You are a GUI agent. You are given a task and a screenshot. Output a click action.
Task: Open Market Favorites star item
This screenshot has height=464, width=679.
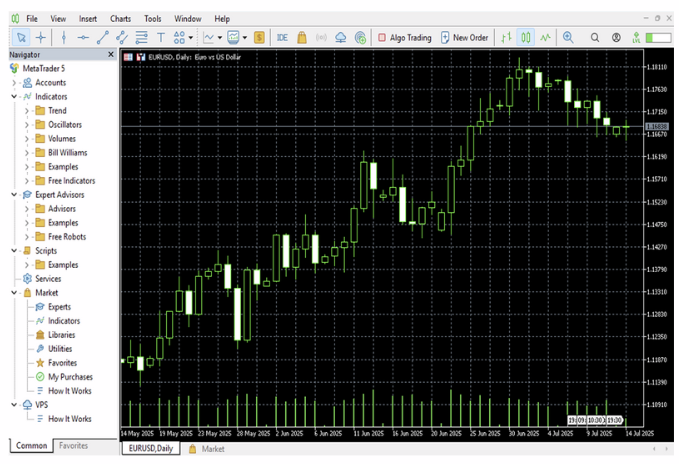[62, 362]
